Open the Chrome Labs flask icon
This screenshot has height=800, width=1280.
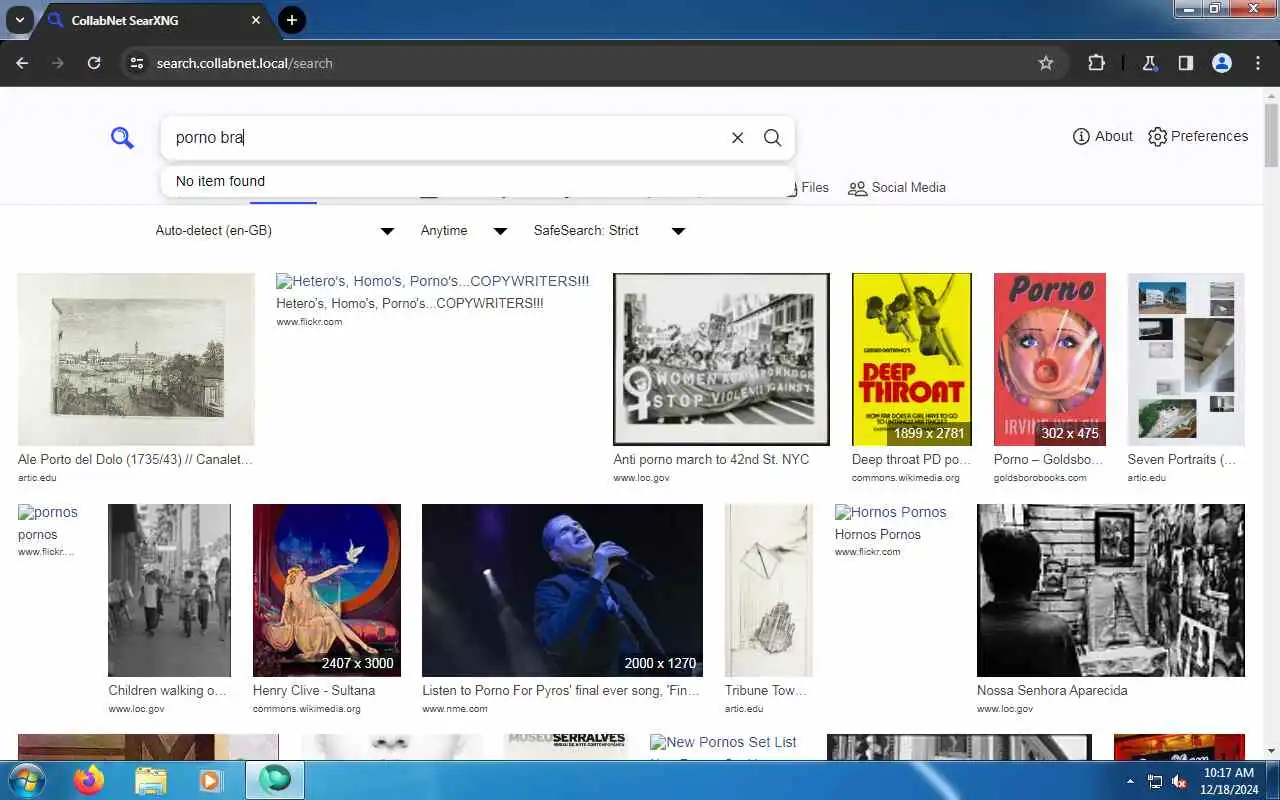click(x=1150, y=63)
